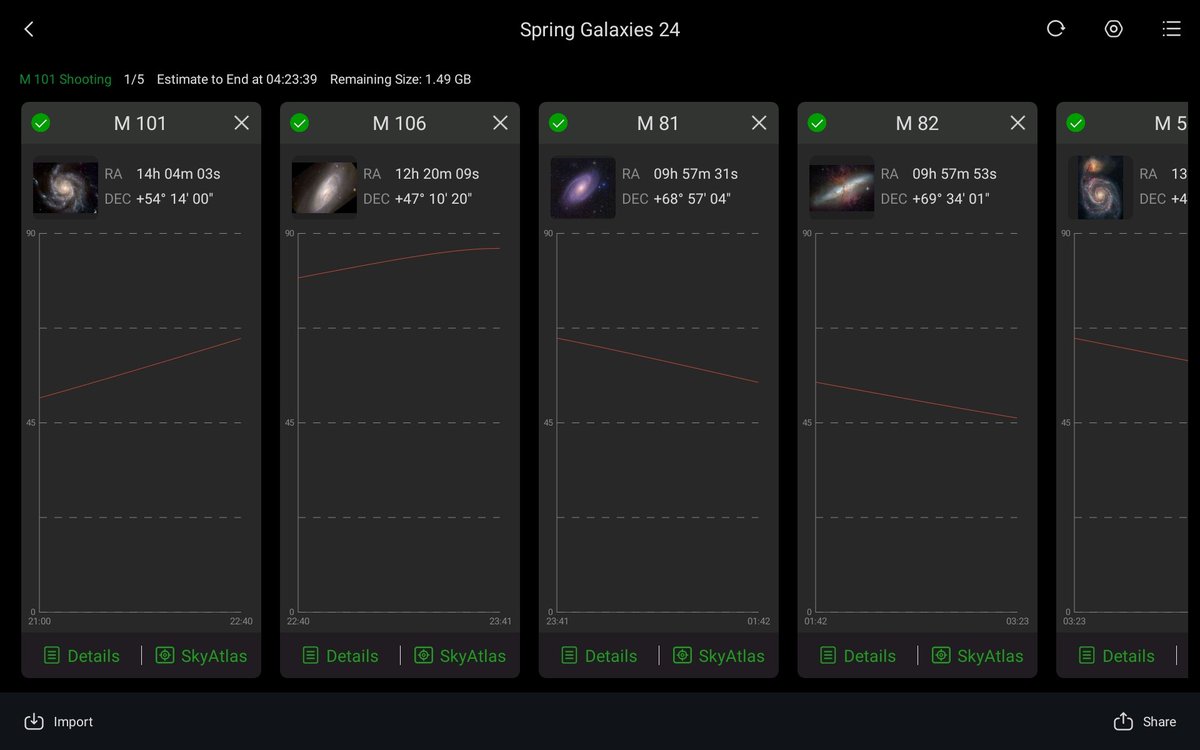This screenshot has height=750, width=1200.
Task: Open the M 106 galaxy thumbnail
Action: click(324, 187)
